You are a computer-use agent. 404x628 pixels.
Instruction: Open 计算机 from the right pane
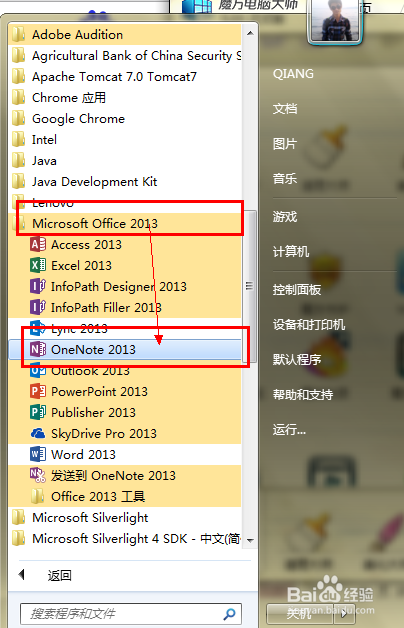coord(291,252)
